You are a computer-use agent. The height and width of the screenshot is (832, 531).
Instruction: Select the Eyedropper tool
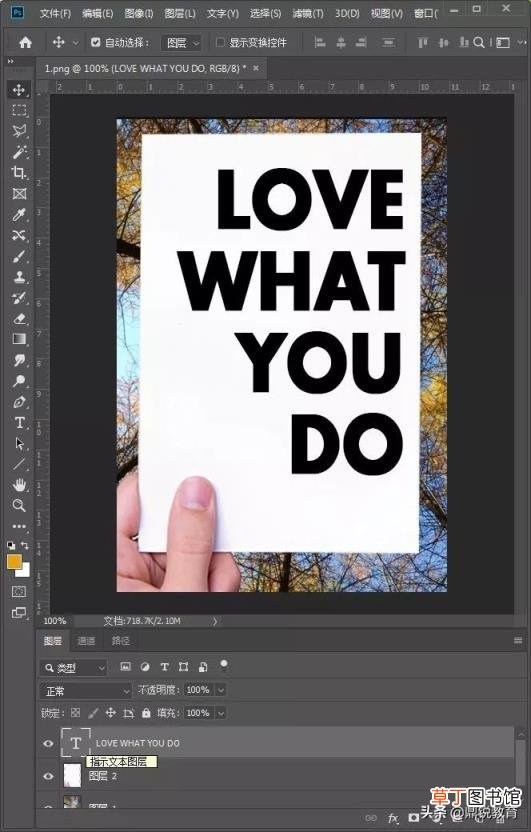19,214
